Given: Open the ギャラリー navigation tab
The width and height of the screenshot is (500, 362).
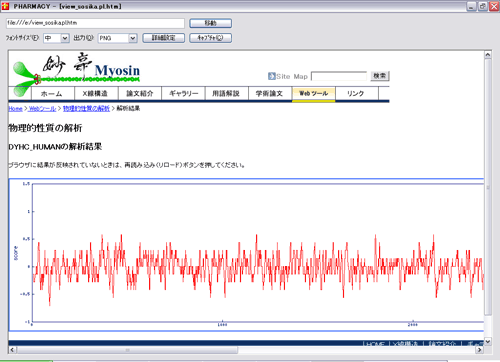Looking at the screenshot, I should click(x=183, y=94).
